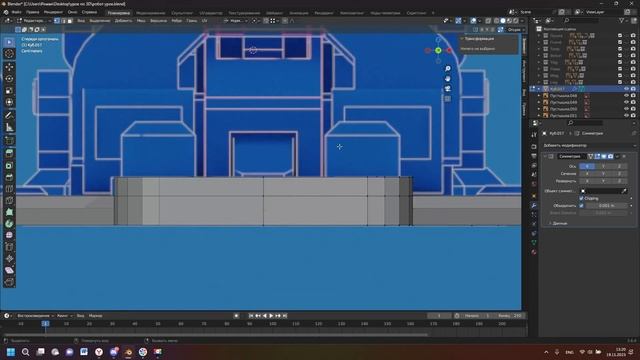This screenshot has width=640, height=360.
Task: Select the Rotate tool
Action: point(9,78)
